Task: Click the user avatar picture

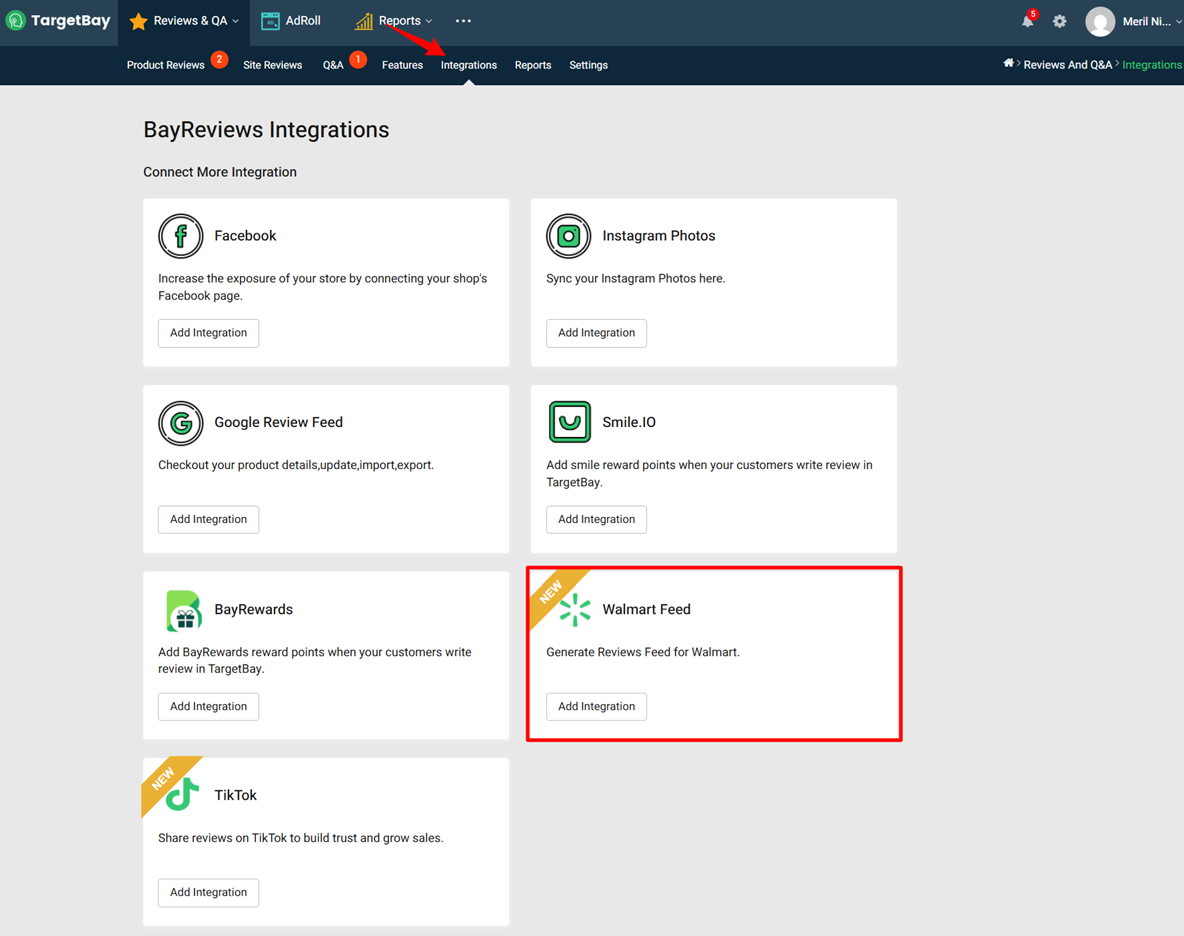Action: 1100,21
